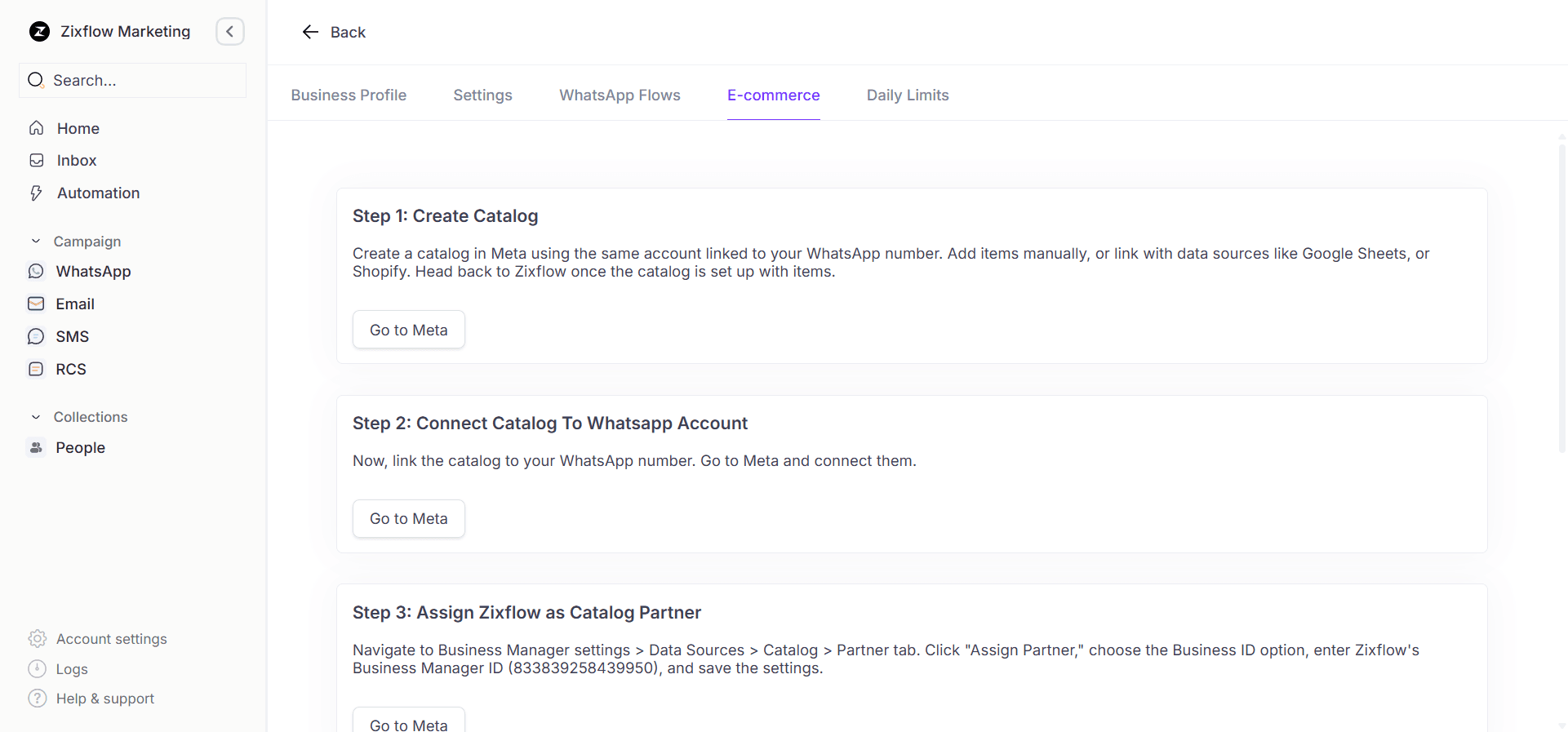Select the WhatsApp campaign icon
Viewport: 1568px width, 732px height.
point(36,272)
